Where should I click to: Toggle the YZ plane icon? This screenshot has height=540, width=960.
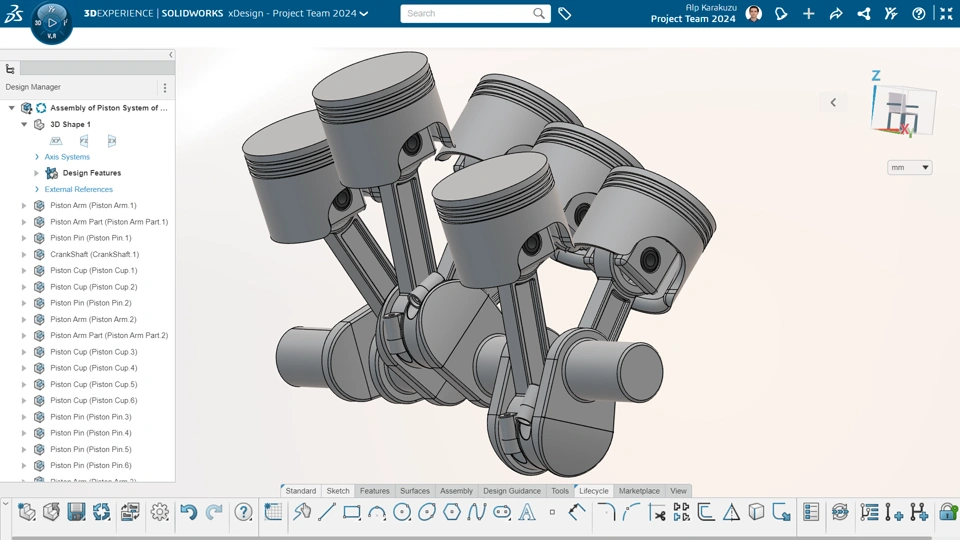[84, 141]
